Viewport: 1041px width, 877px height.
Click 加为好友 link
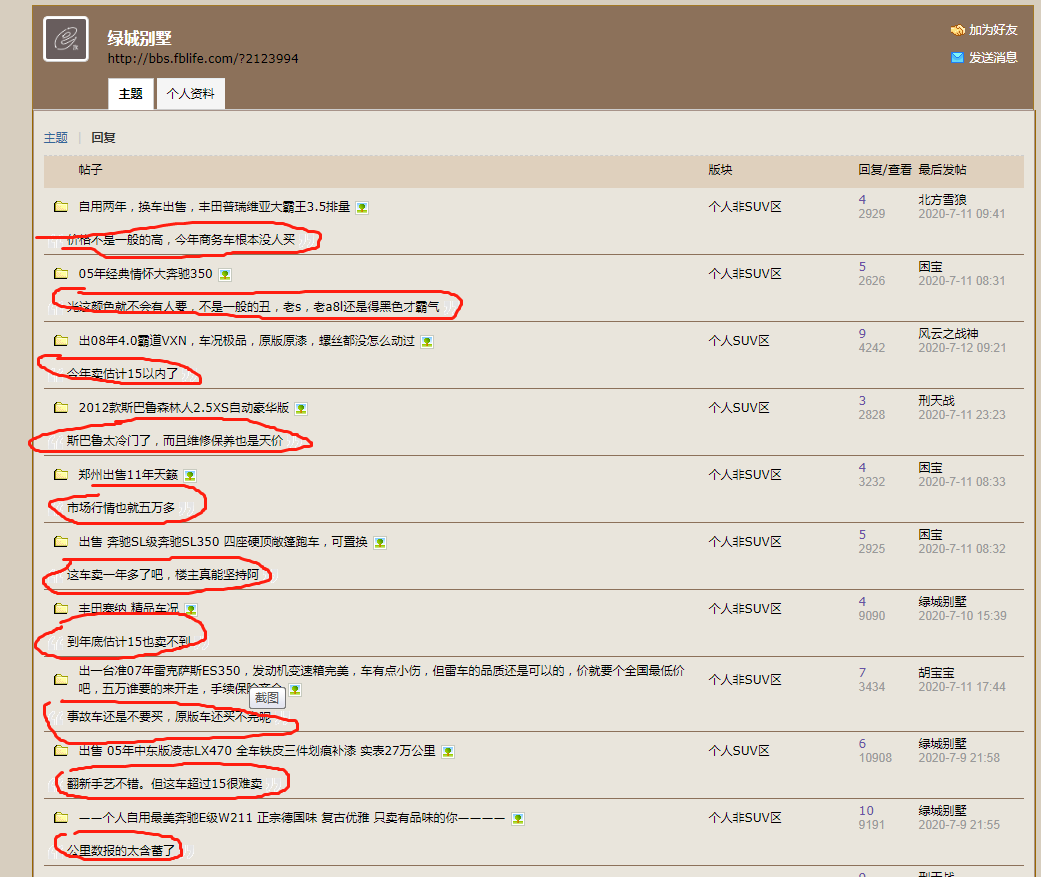point(993,30)
